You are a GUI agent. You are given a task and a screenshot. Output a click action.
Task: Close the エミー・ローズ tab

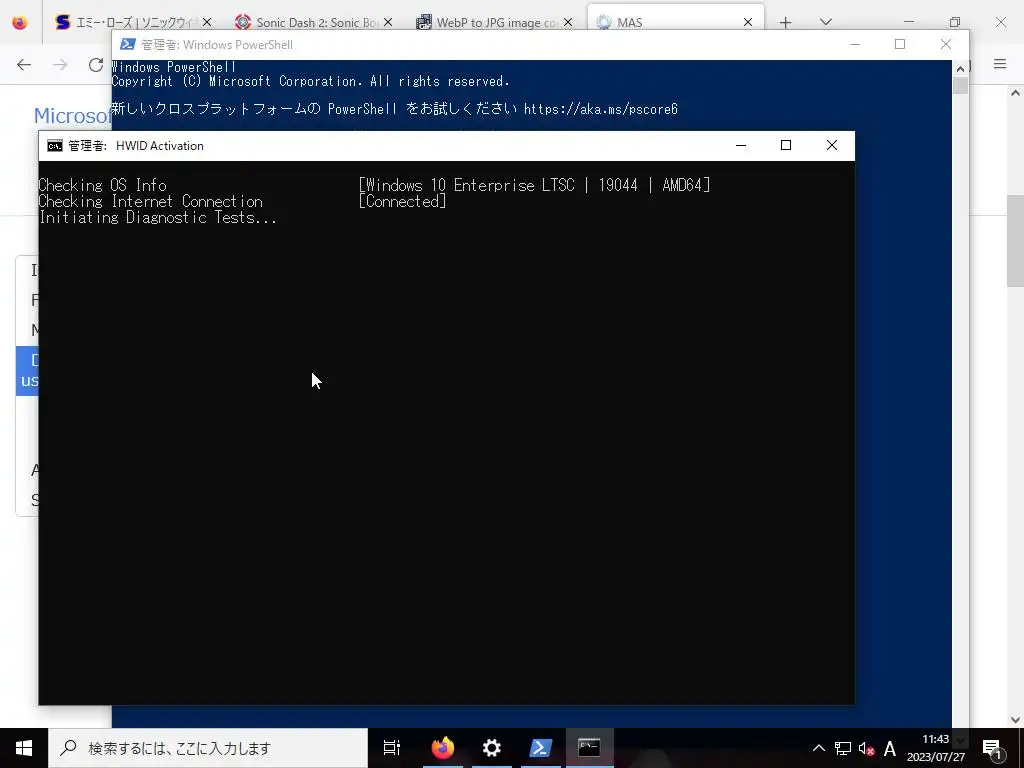tap(207, 22)
